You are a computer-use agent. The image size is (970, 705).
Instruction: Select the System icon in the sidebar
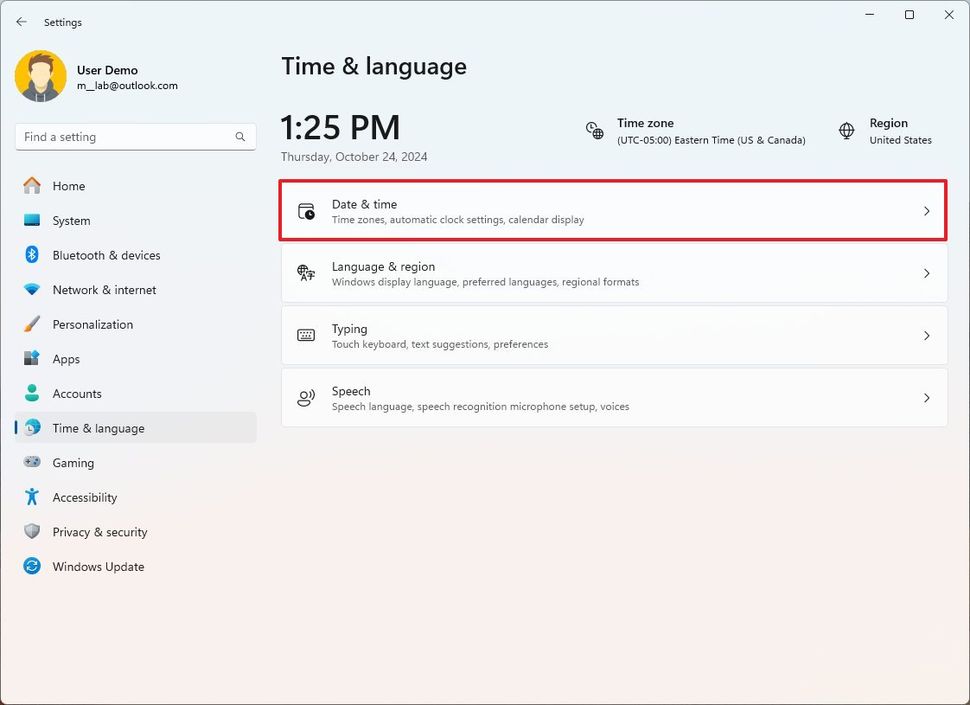pos(33,220)
